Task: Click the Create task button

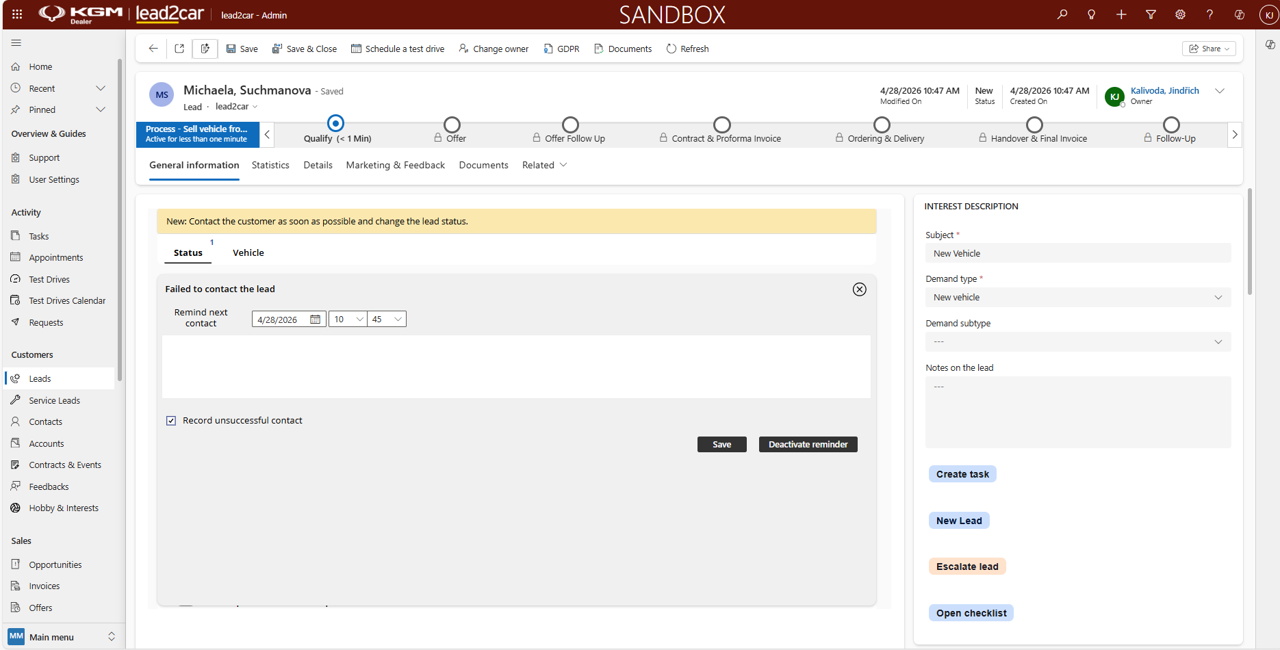Action: [962, 474]
